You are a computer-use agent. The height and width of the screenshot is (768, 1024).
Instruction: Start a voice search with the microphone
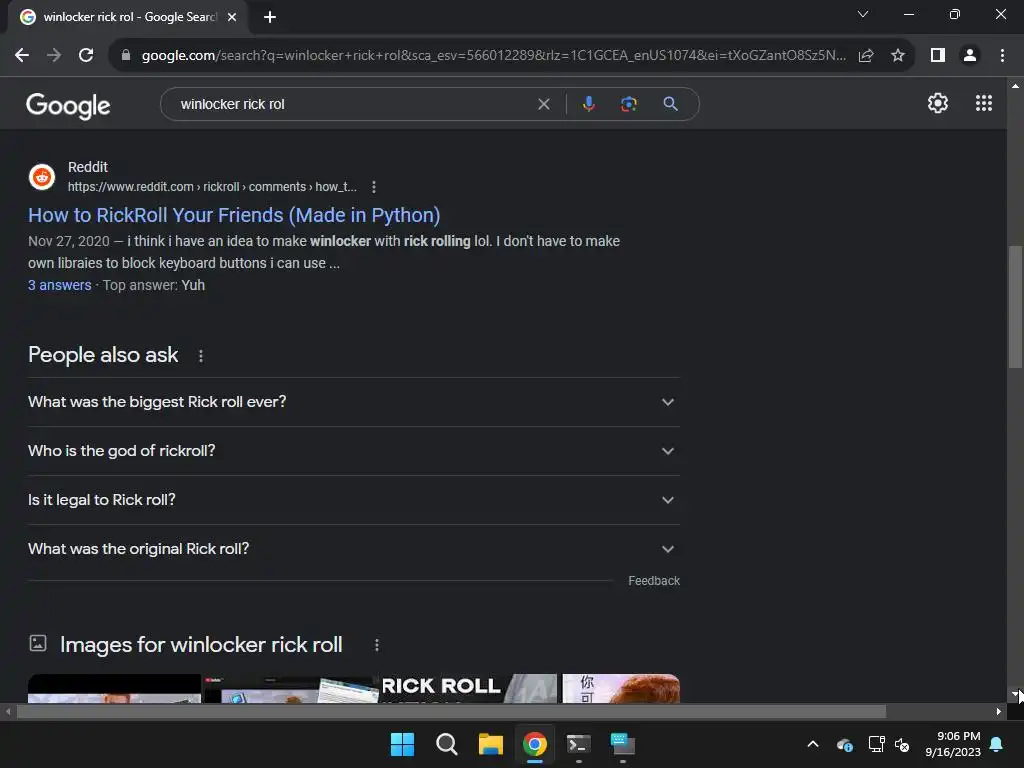click(588, 104)
